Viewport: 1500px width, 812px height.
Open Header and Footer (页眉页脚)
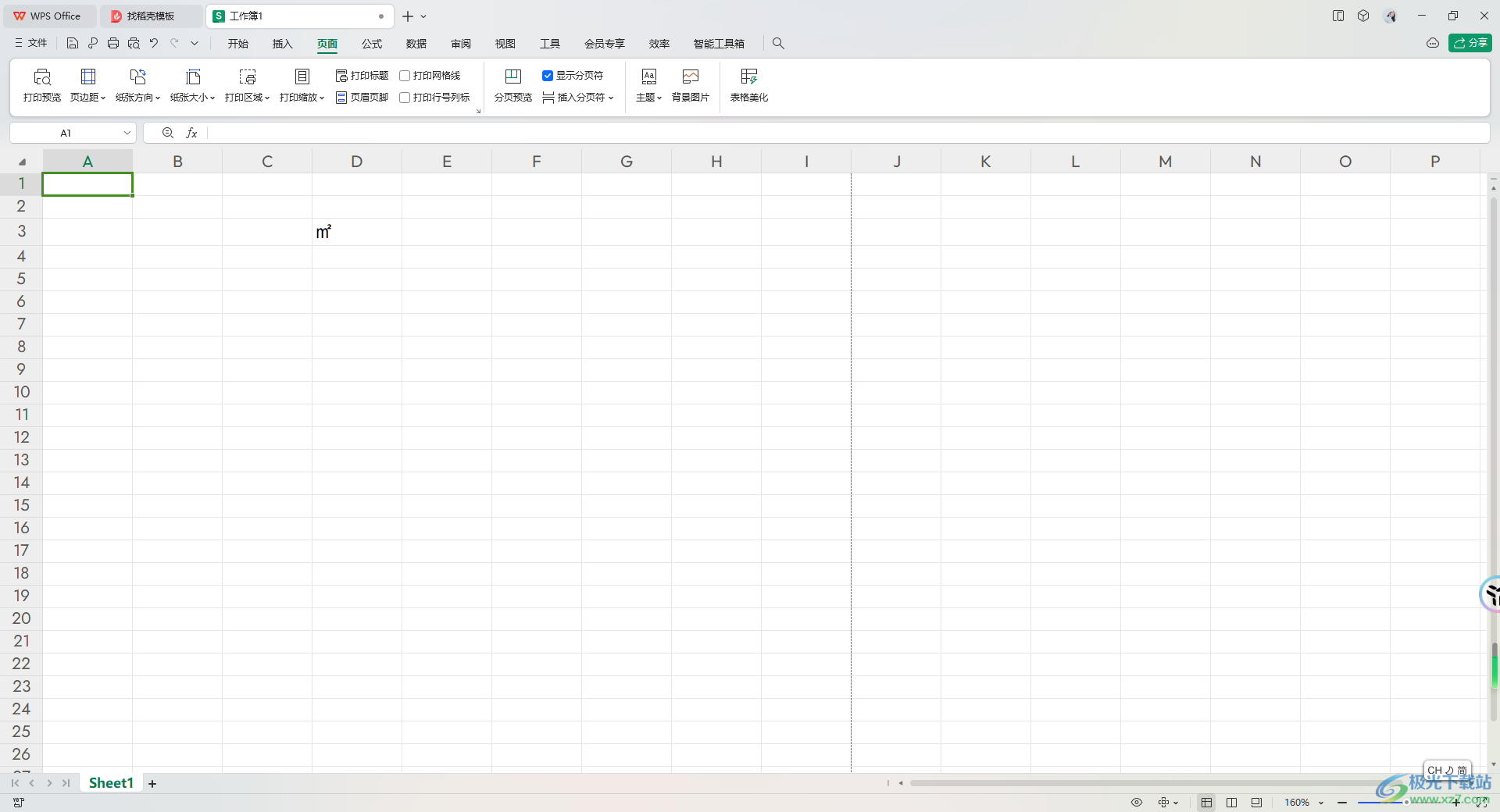tap(362, 98)
